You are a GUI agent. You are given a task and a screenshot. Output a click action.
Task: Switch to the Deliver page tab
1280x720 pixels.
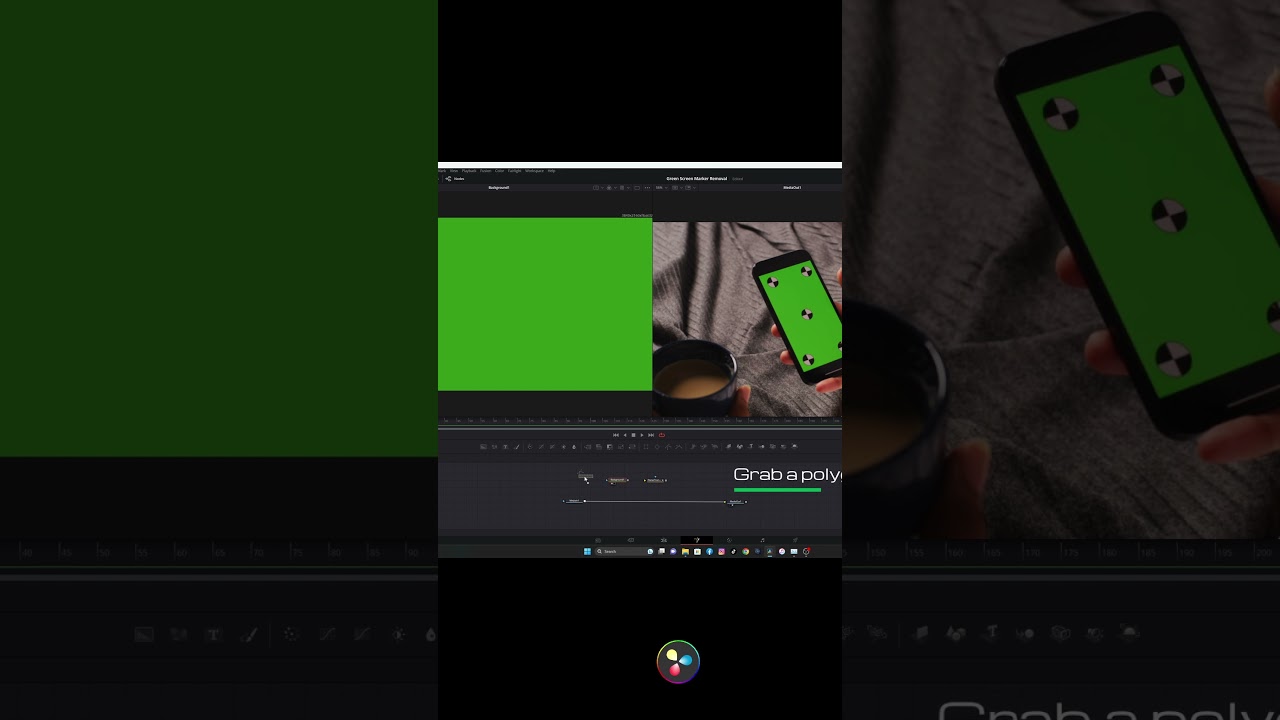click(x=795, y=540)
